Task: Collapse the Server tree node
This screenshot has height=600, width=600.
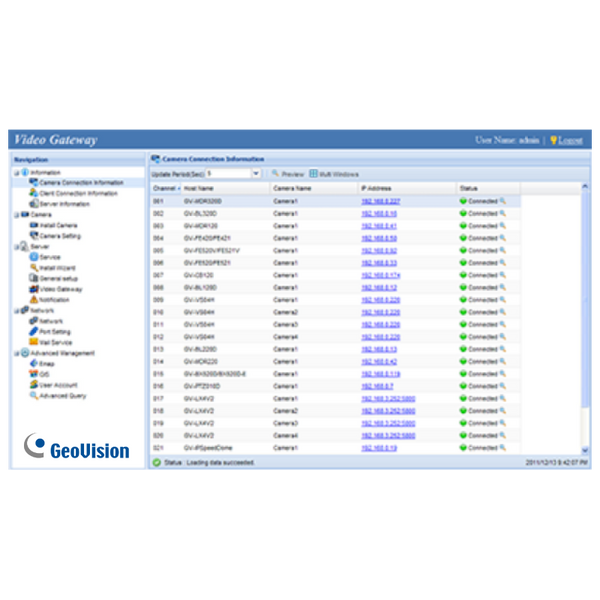Action: click(16, 247)
